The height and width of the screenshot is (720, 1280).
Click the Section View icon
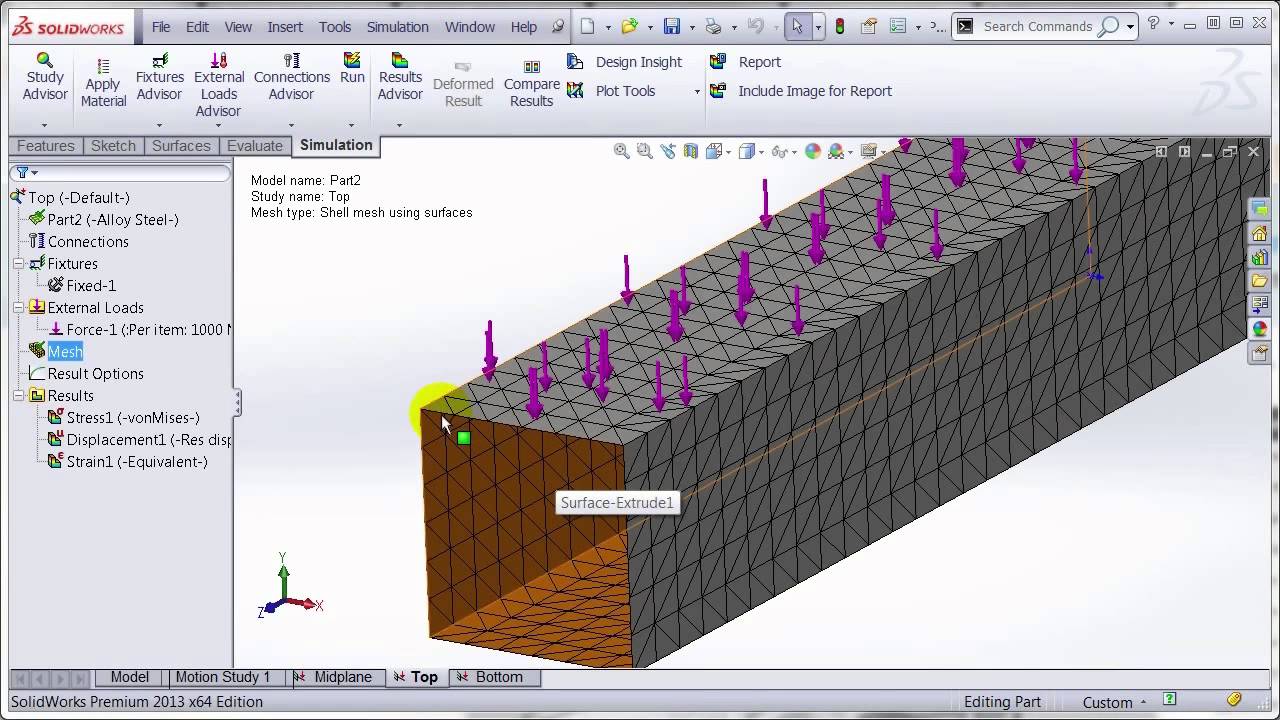pos(691,151)
